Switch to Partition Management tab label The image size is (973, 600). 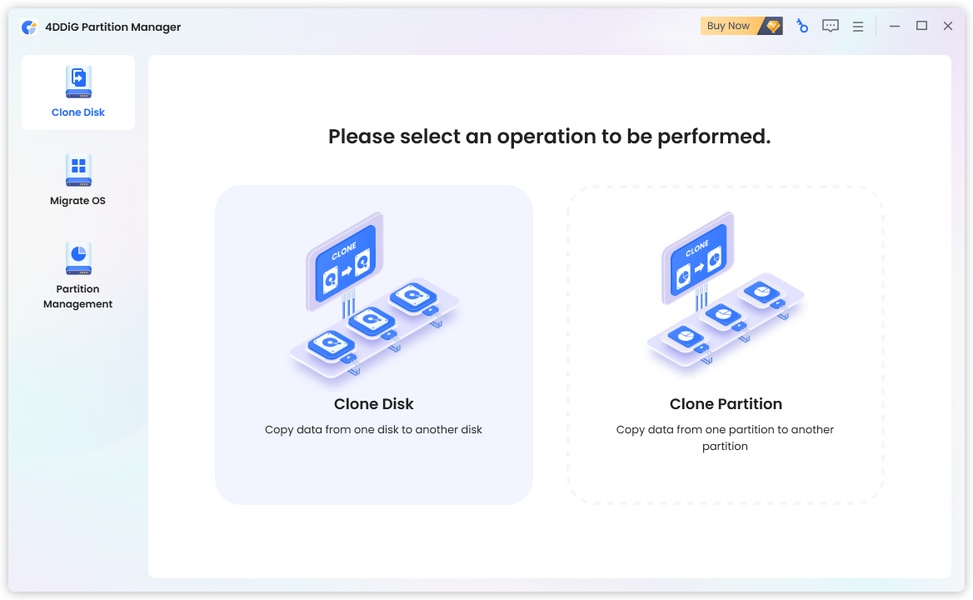[x=78, y=297]
